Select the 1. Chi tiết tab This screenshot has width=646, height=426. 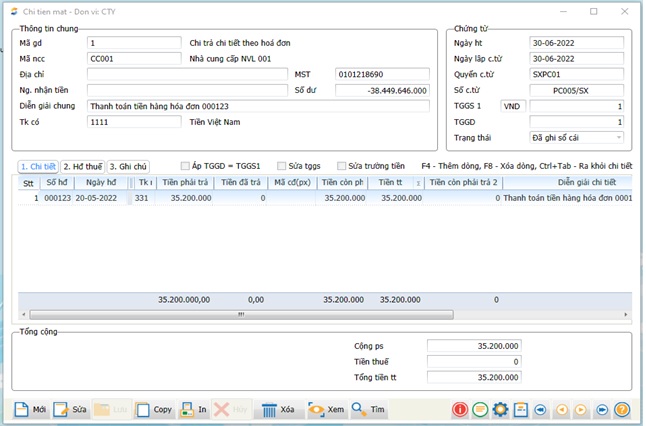[x=38, y=166]
